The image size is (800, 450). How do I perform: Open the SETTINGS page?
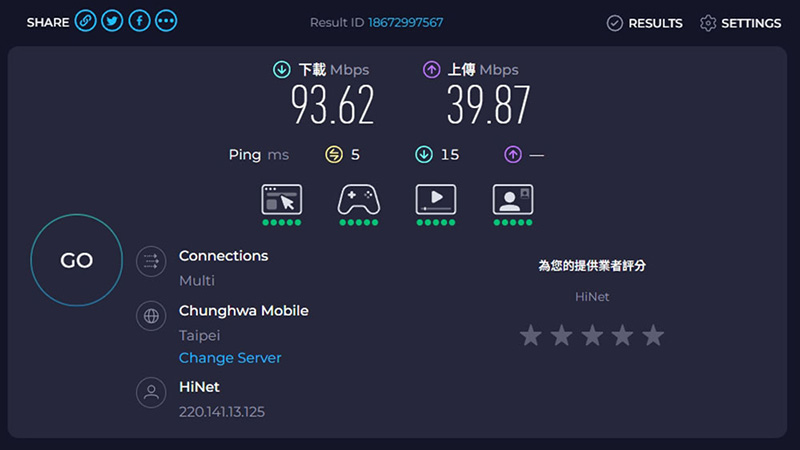coord(740,23)
